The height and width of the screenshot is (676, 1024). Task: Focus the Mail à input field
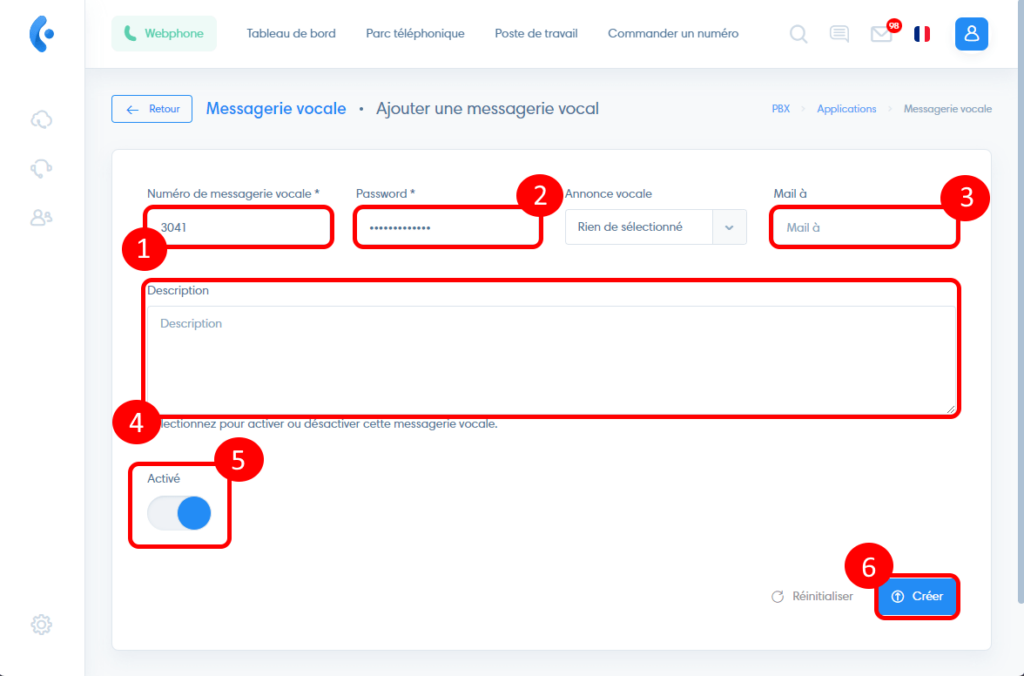tap(865, 227)
